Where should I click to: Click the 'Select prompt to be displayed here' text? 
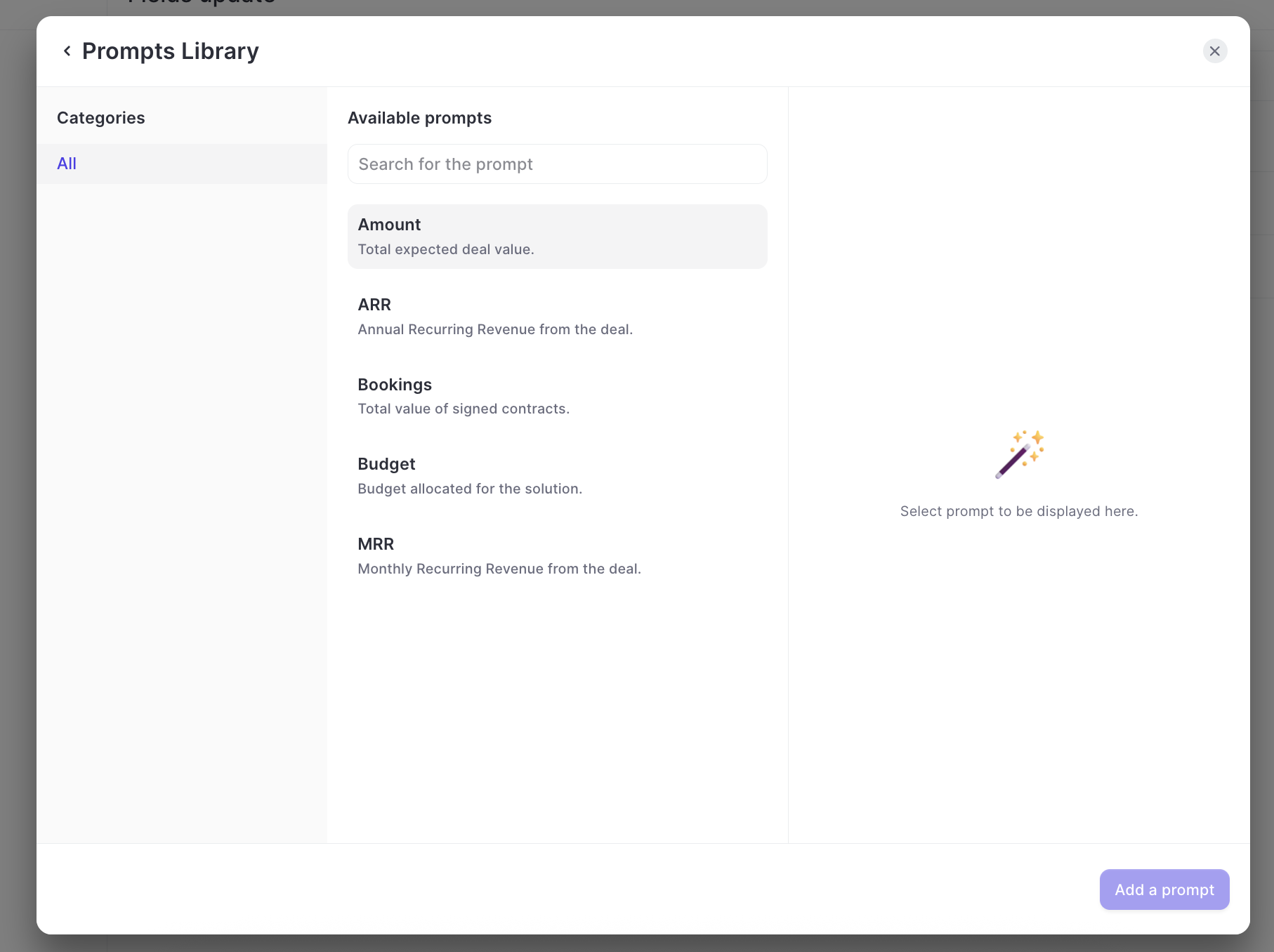click(x=1019, y=511)
